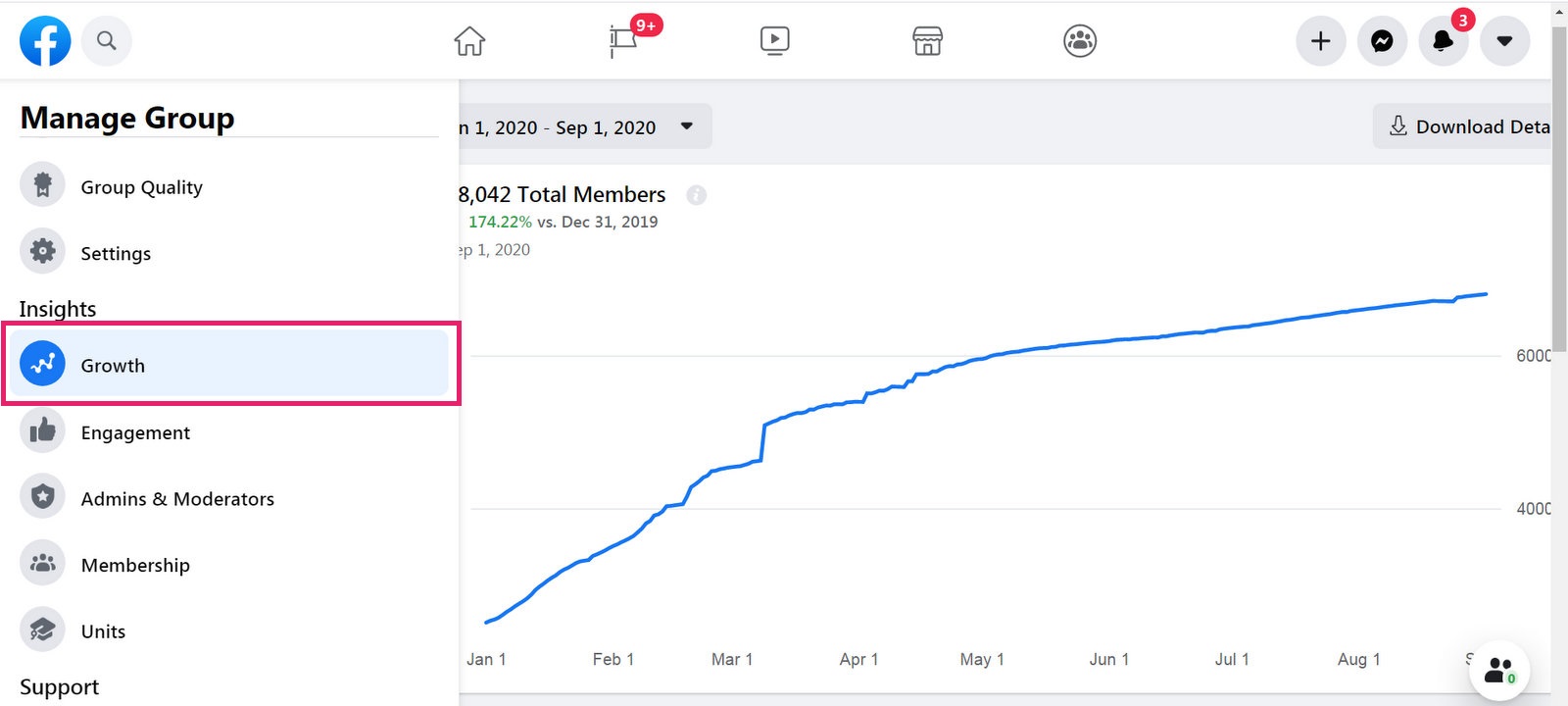Open the Membership insights item
Viewport: 1568px width, 706px height.
coord(229,564)
